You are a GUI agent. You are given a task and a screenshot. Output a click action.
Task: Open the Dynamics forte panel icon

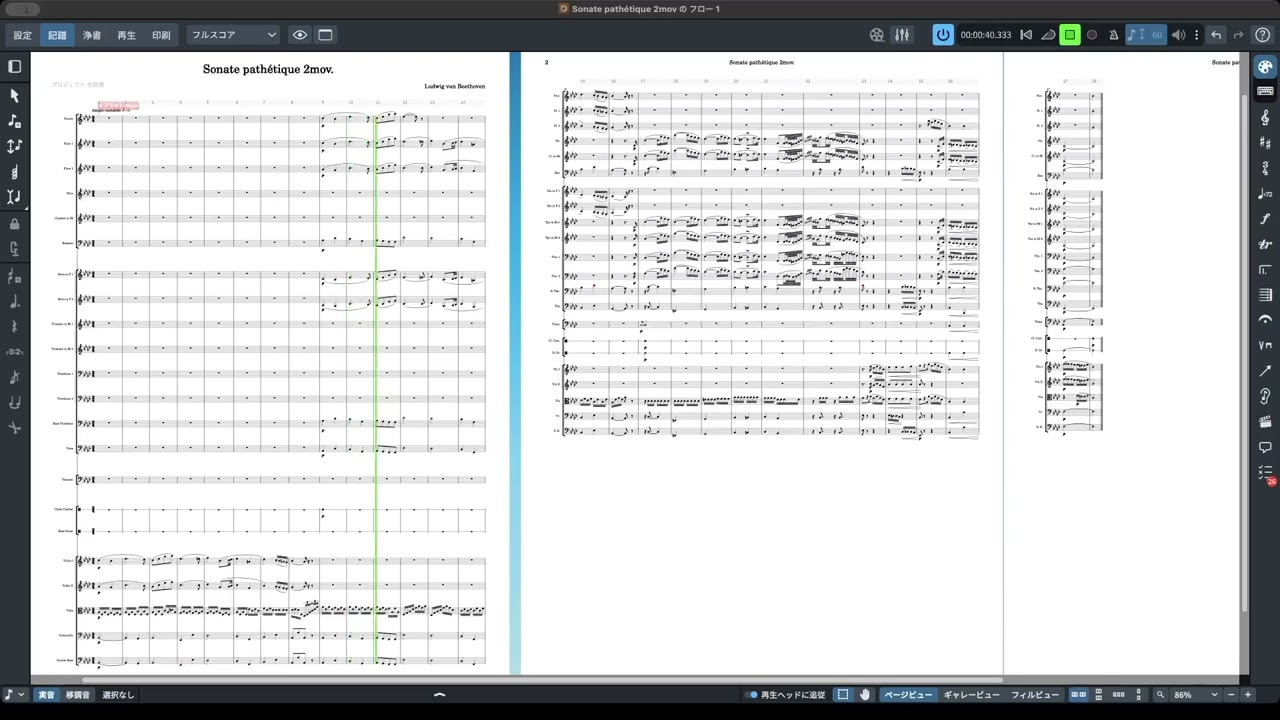point(1265,219)
